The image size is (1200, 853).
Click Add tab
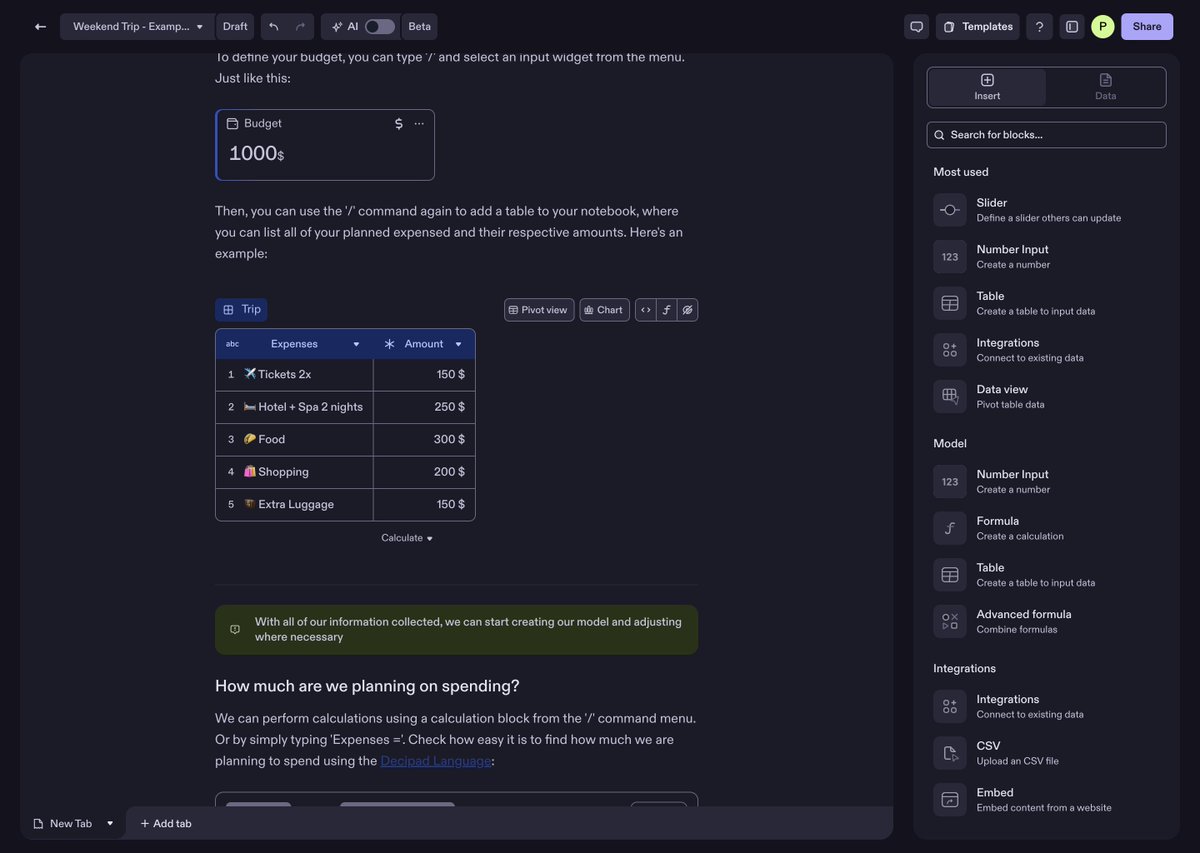pyautogui.click(x=166, y=824)
